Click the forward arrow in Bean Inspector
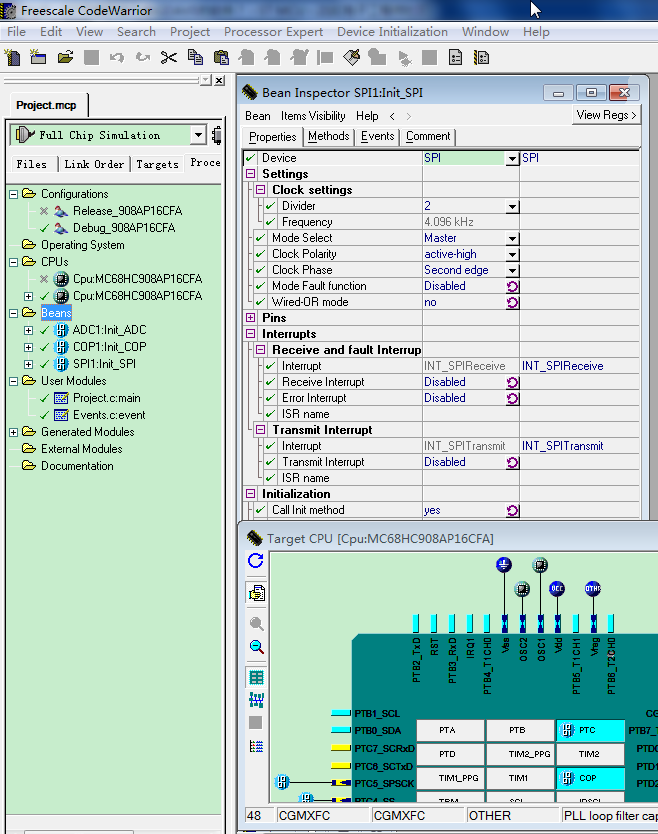The height and width of the screenshot is (834, 658). pos(409,116)
